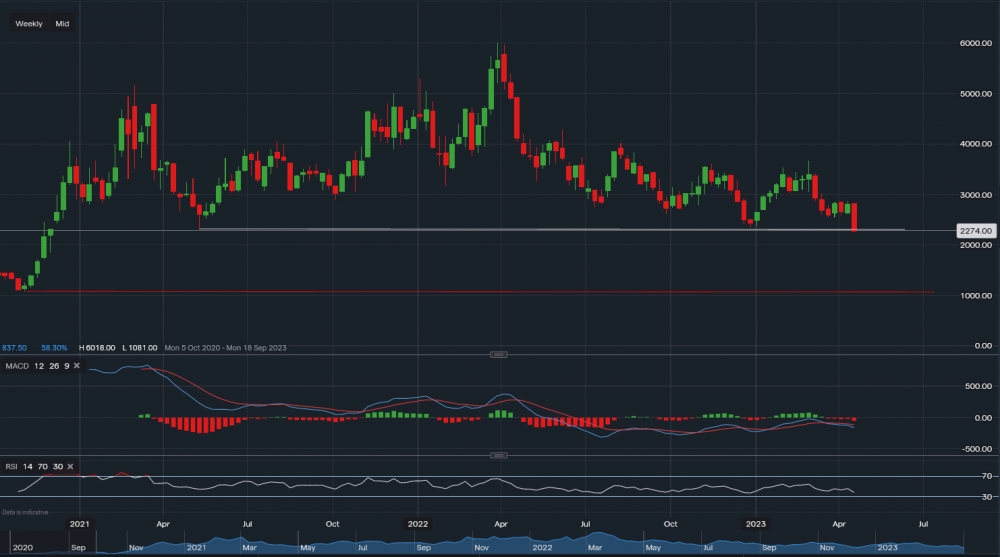Click the 6000.00 price axis label
Image resolution: width=1000 pixels, height=557 pixels.
[x=975, y=43]
